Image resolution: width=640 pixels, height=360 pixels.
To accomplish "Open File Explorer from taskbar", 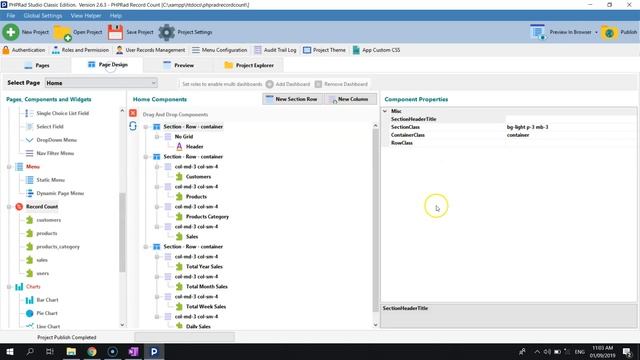I will pos(71,351).
